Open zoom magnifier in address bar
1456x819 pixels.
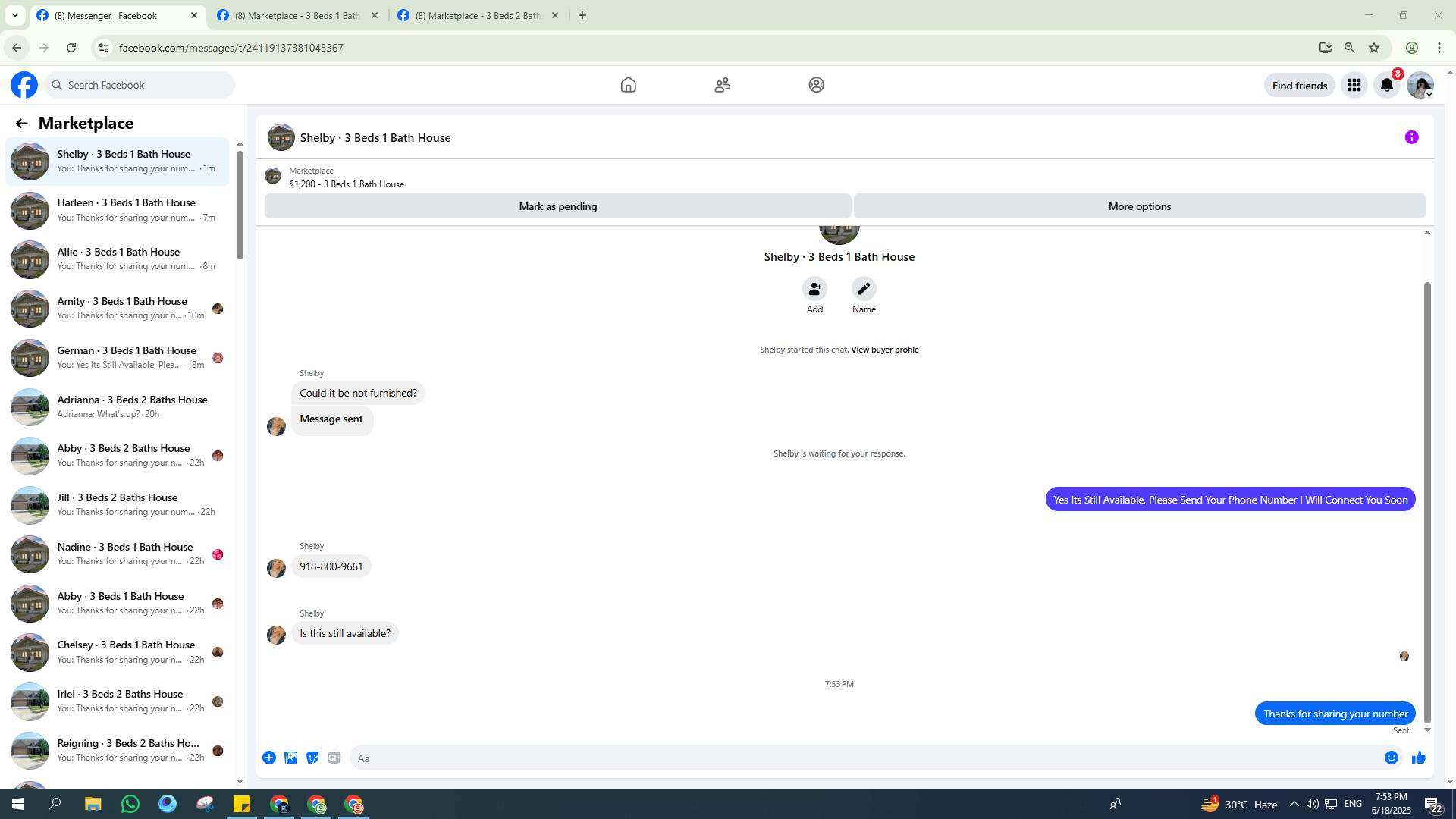pyautogui.click(x=1350, y=48)
